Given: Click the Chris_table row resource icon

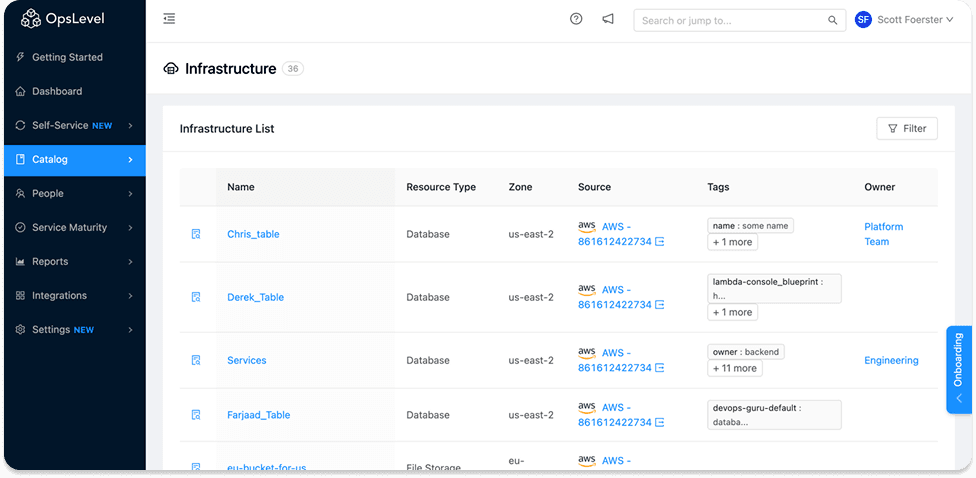Looking at the screenshot, I should (196, 234).
